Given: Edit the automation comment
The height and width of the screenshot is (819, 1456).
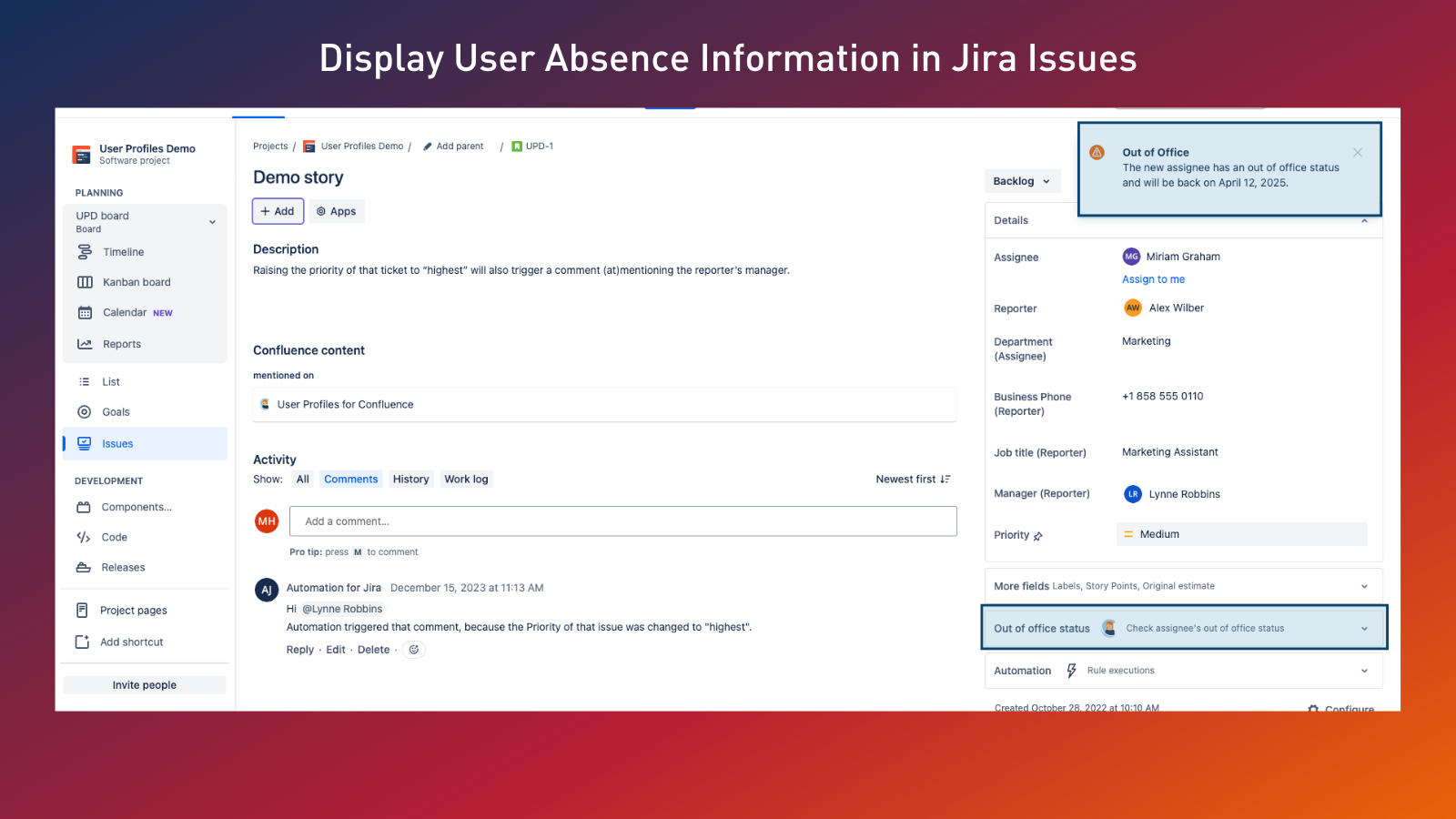Looking at the screenshot, I should pyautogui.click(x=336, y=650).
